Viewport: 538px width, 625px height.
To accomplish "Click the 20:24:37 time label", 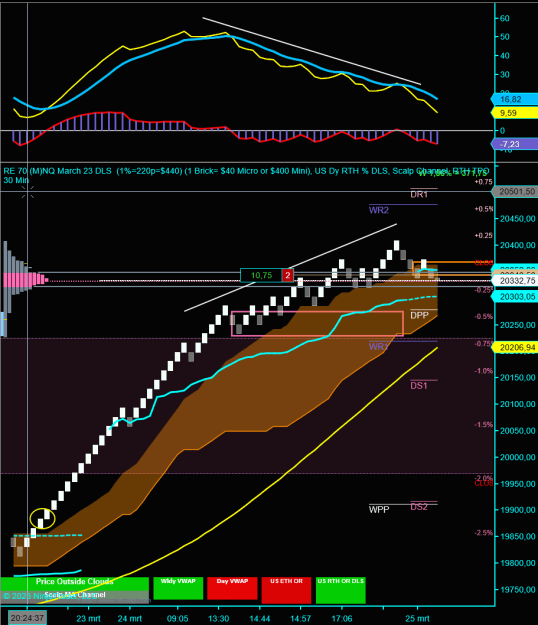I will tap(27, 618).
